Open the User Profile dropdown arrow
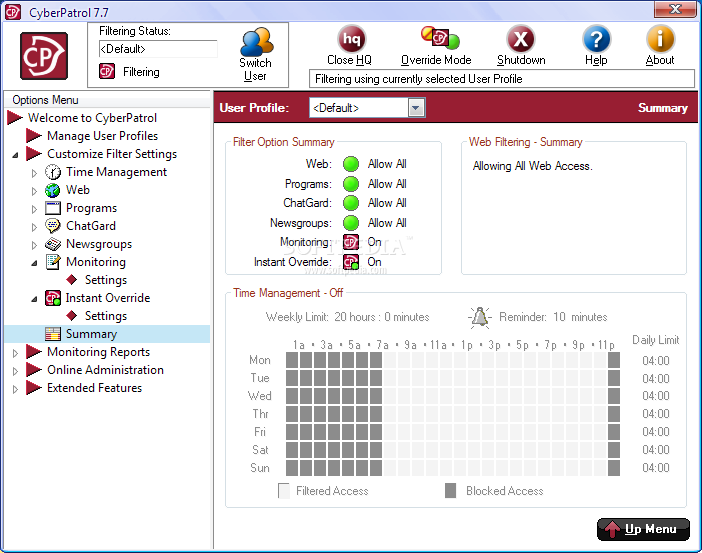Viewport: 702px width, 553px height. 416,108
